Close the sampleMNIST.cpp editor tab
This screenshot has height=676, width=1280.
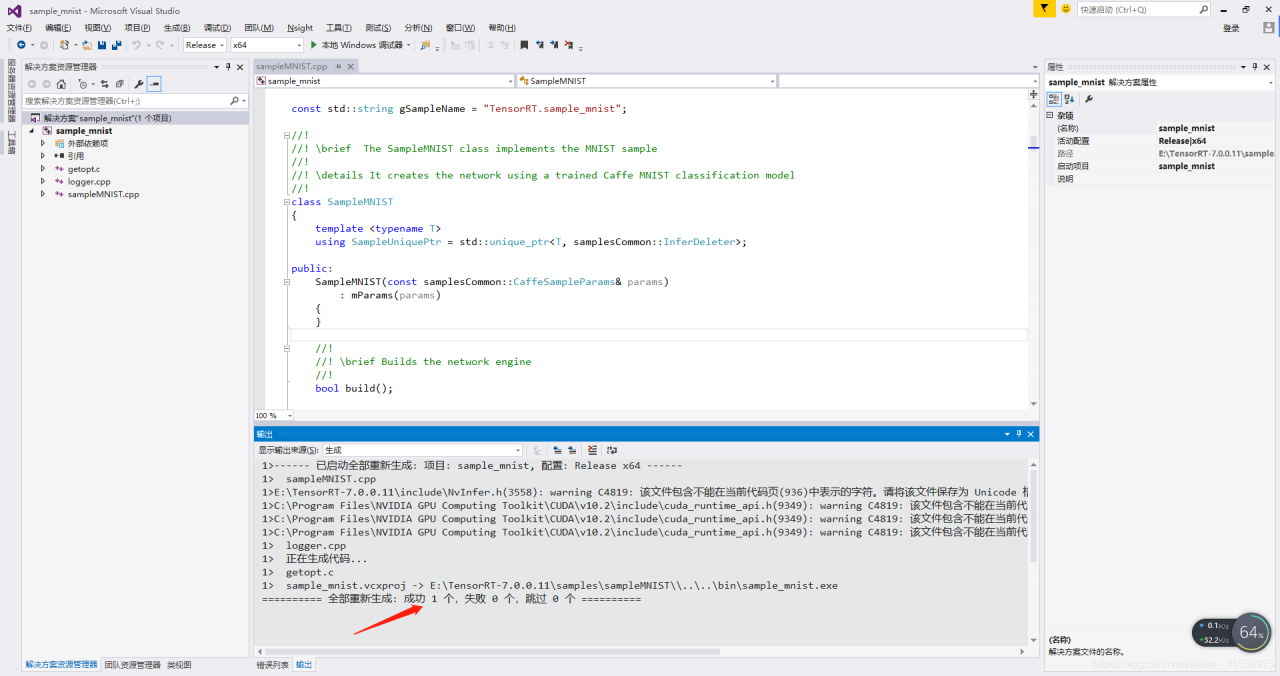(350, 67)
